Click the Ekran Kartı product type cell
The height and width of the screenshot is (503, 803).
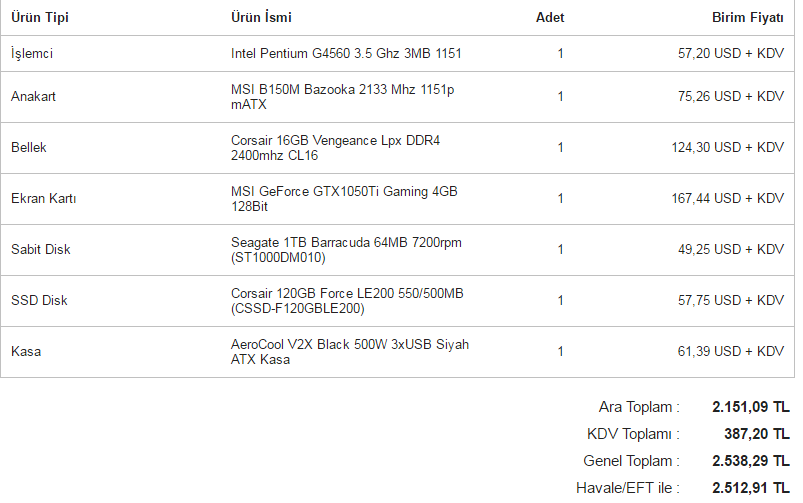coord(44,199)
